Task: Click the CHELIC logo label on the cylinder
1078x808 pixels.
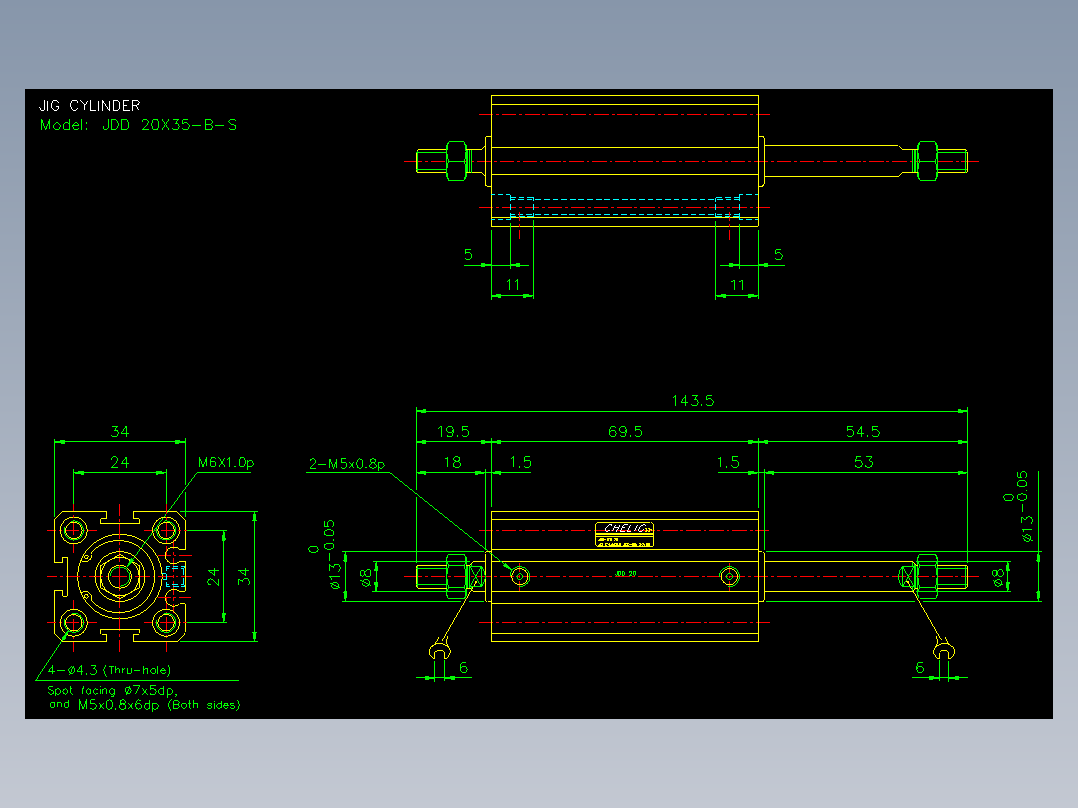Action: pyautogui.click(x=624, y=534)
